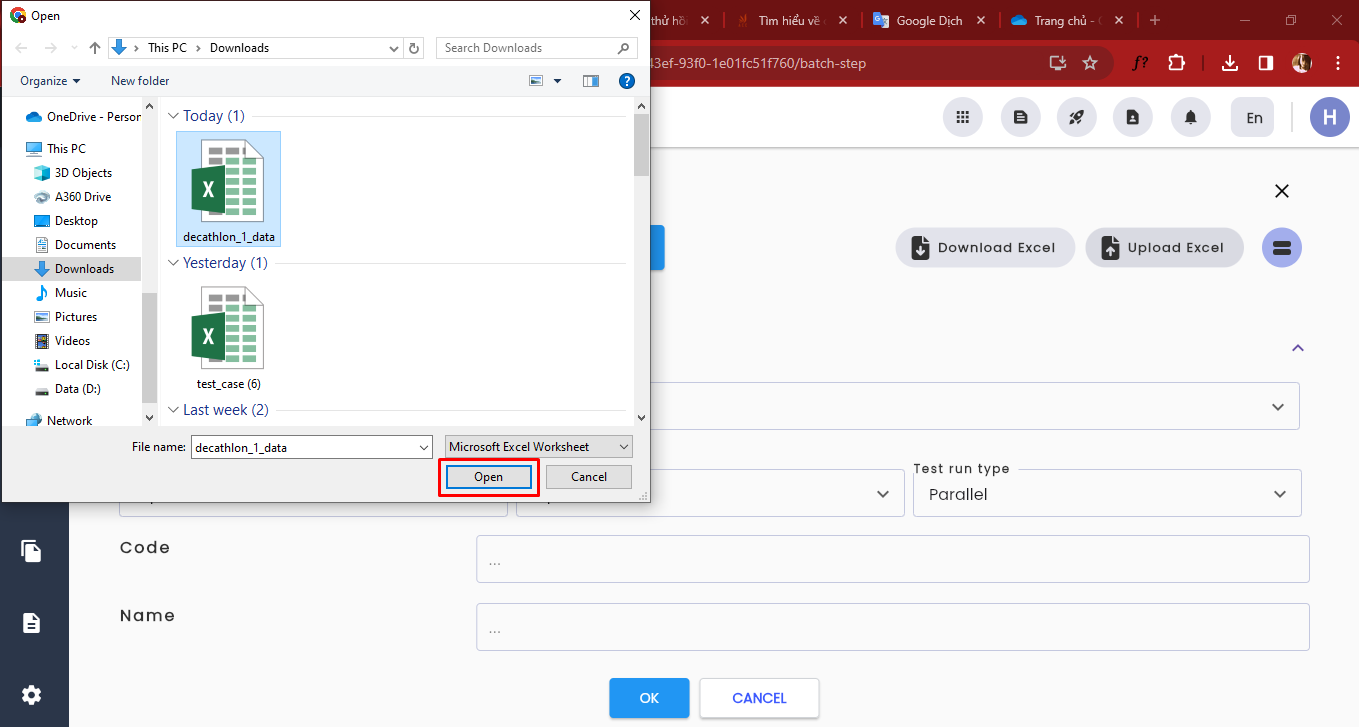Click the grid apps icon in header
Screen dimensions: 1359x727
pyautogui.click(x=963, y=117)
